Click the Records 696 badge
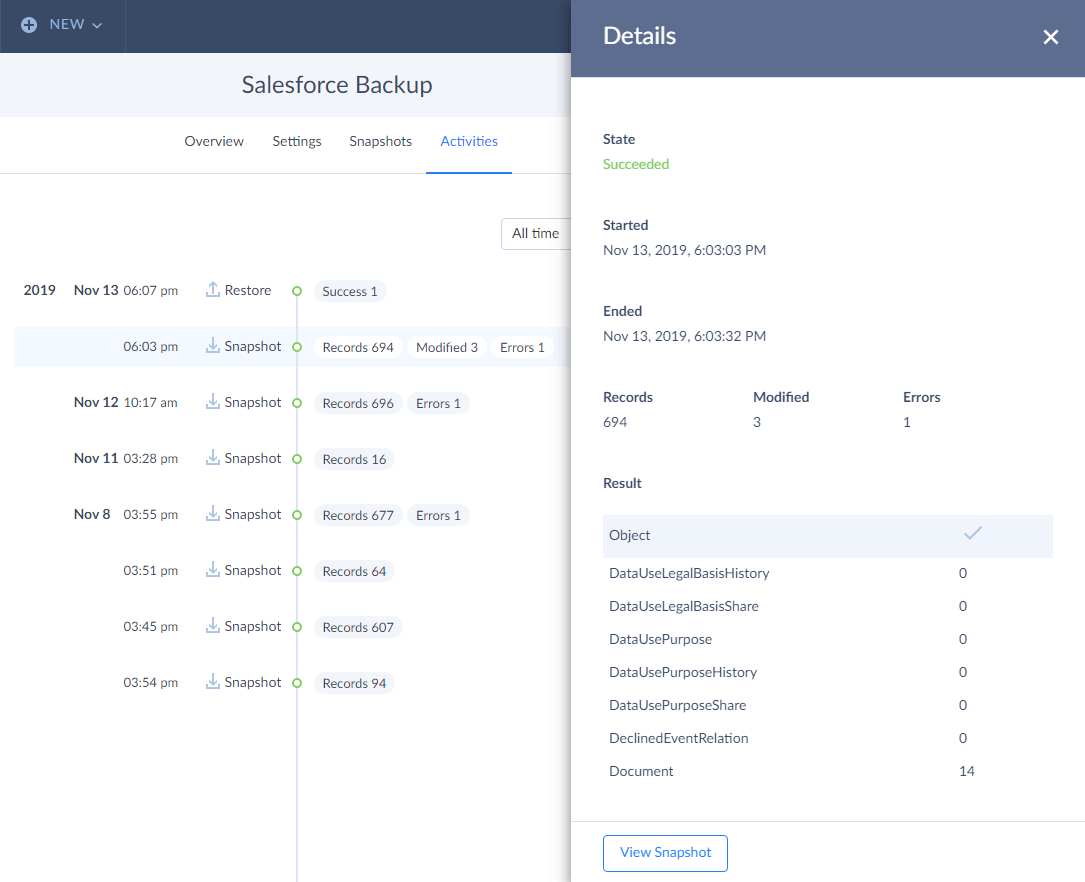1085x882 pixels. pyautogui.click(x=358, y=403)
